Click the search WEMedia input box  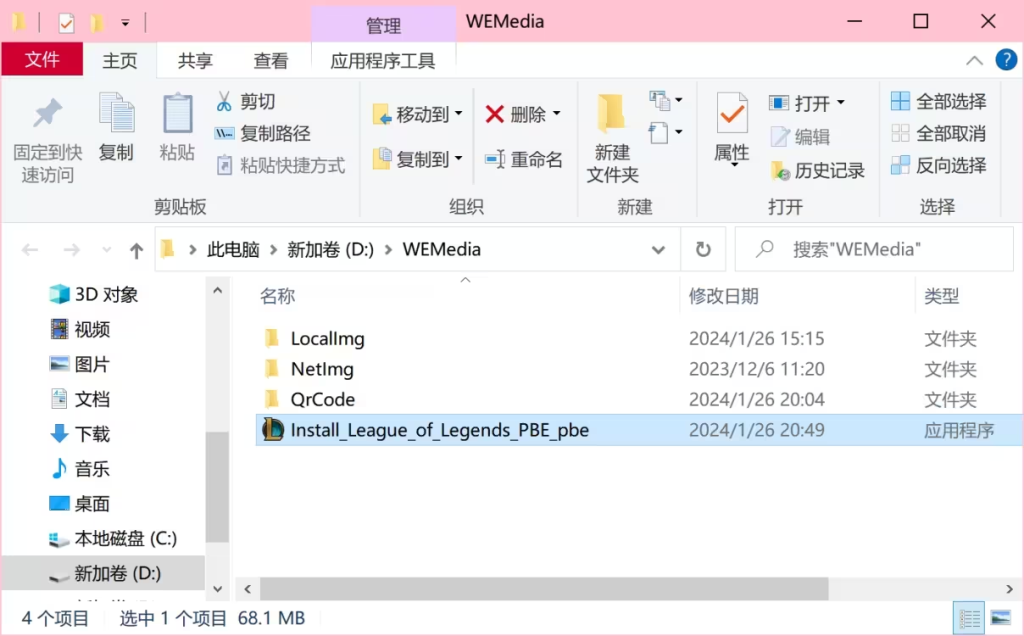874,249
